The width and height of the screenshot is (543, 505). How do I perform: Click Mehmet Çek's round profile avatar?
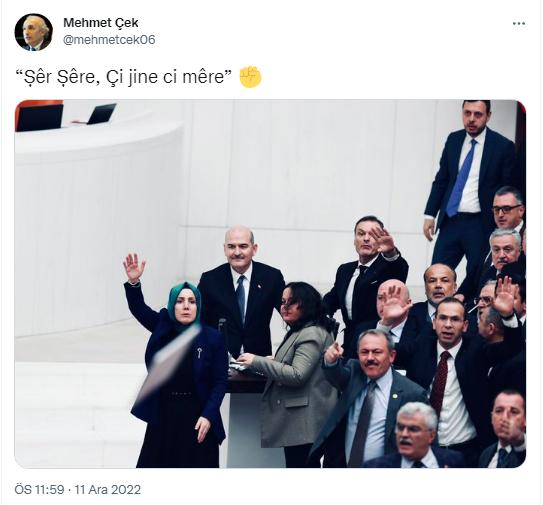click(34, 33)
